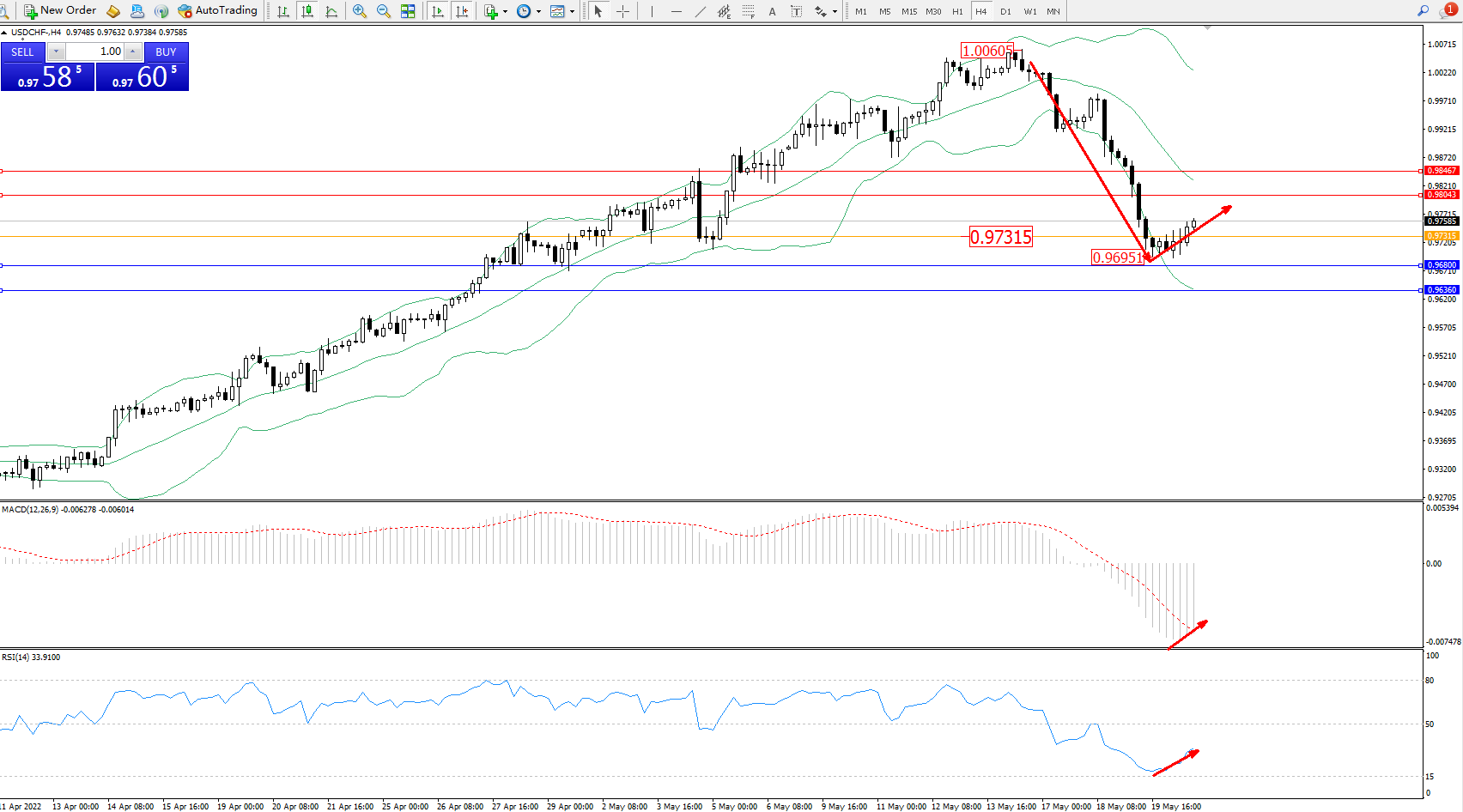Zoom in on the chart
Viewport: 1463px width, 812px height.
coord(360,11)
